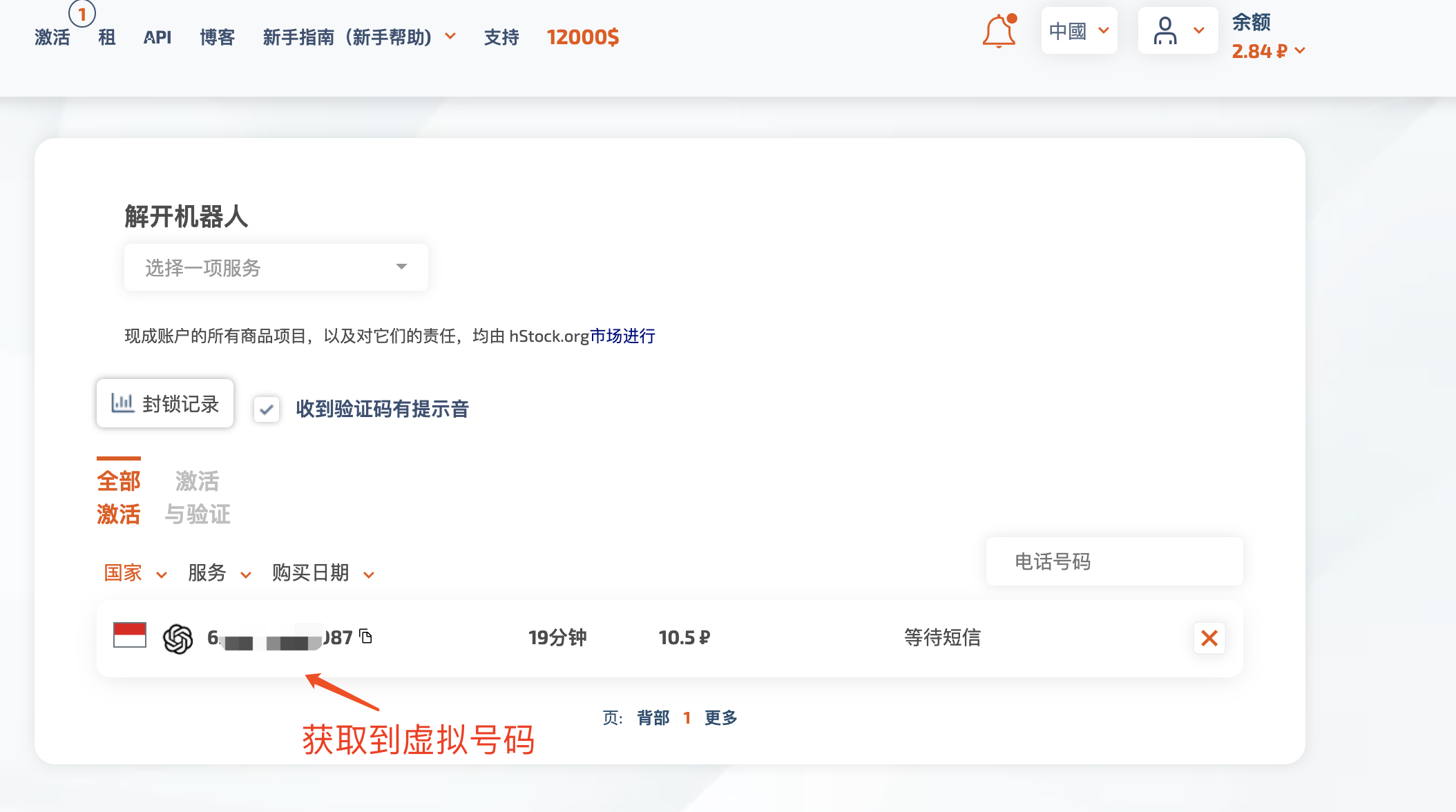The image size is (1456, 812).
Task: Click the user profile icon
Action: pos(1165,31)
